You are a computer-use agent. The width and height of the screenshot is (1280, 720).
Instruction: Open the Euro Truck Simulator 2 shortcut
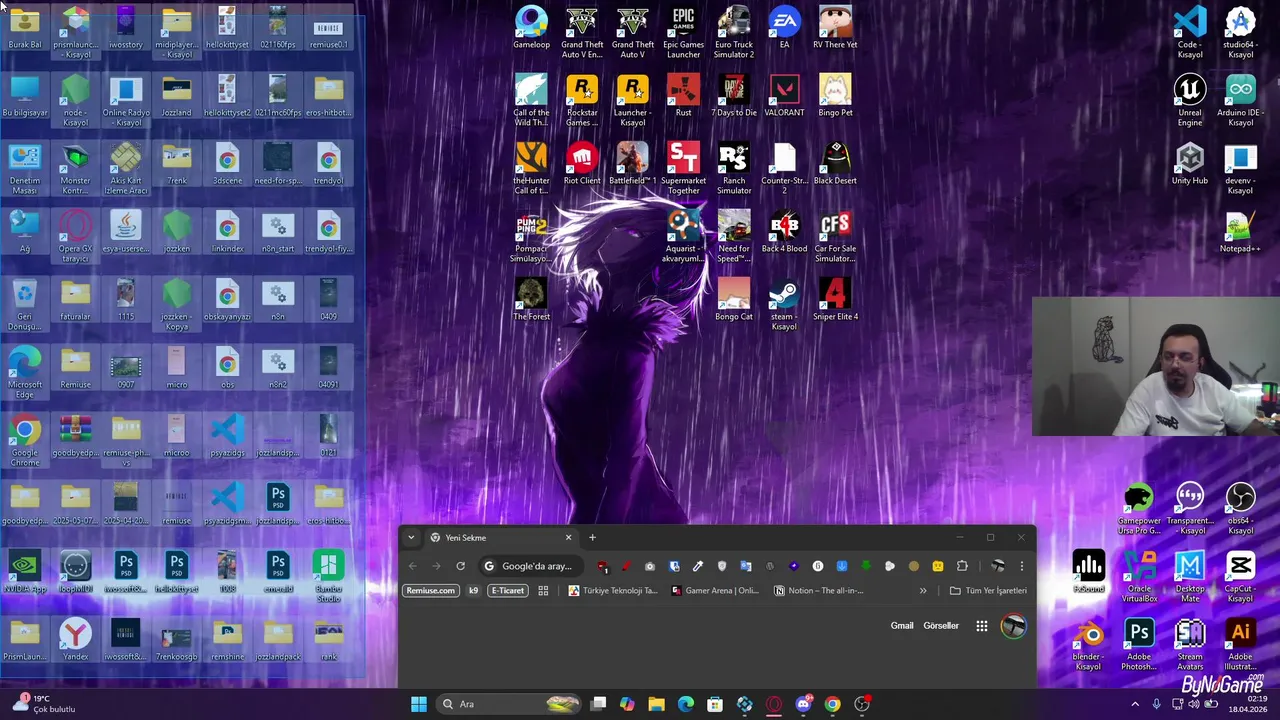coord(733,32)
